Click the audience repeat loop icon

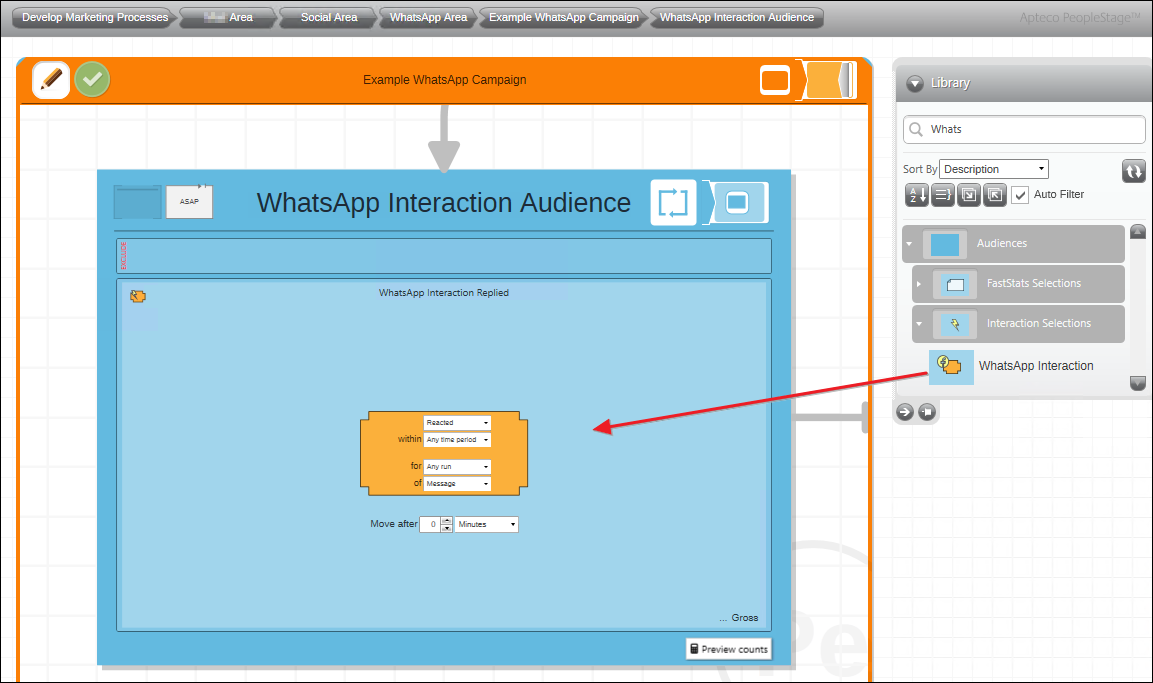673,202
